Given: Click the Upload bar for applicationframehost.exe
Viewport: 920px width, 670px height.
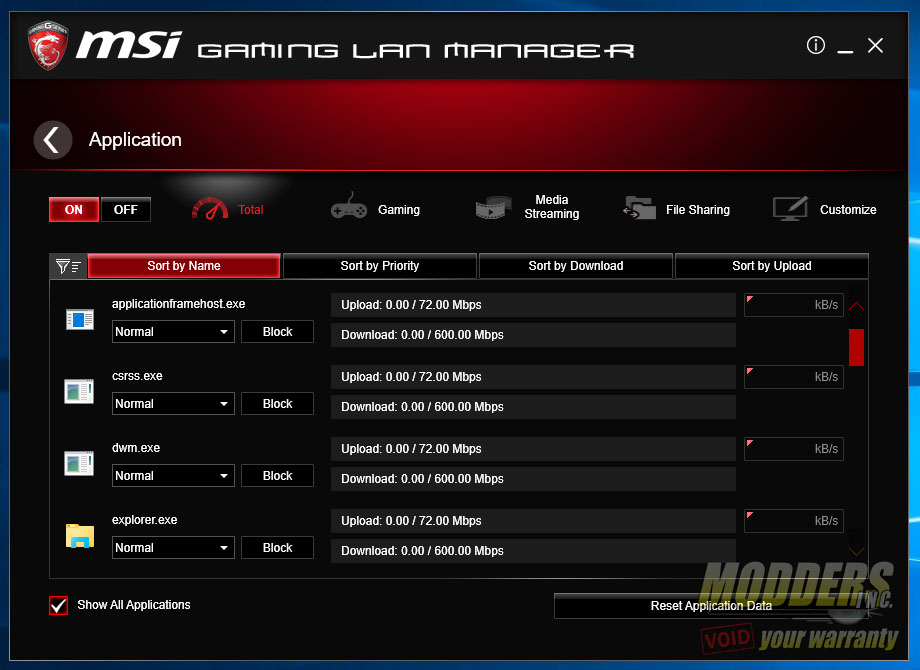Looking at the screenshot, I should coord(533,305).
